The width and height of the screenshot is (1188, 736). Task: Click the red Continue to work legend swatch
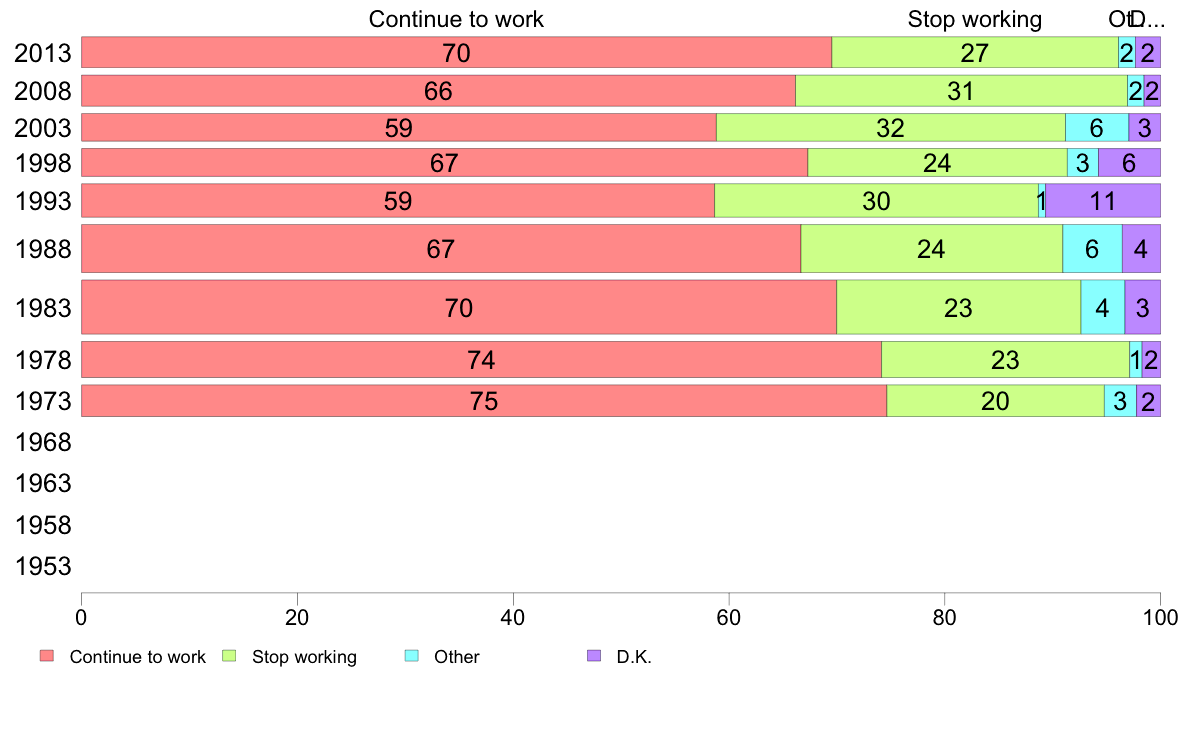pos(47,656)
